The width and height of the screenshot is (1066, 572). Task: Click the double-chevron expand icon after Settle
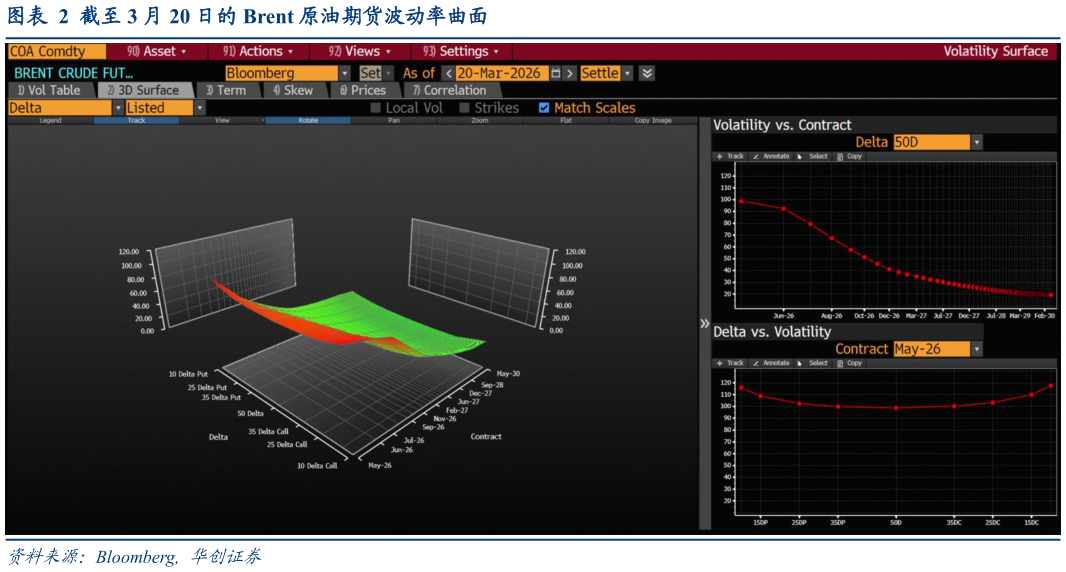[647, 73]
